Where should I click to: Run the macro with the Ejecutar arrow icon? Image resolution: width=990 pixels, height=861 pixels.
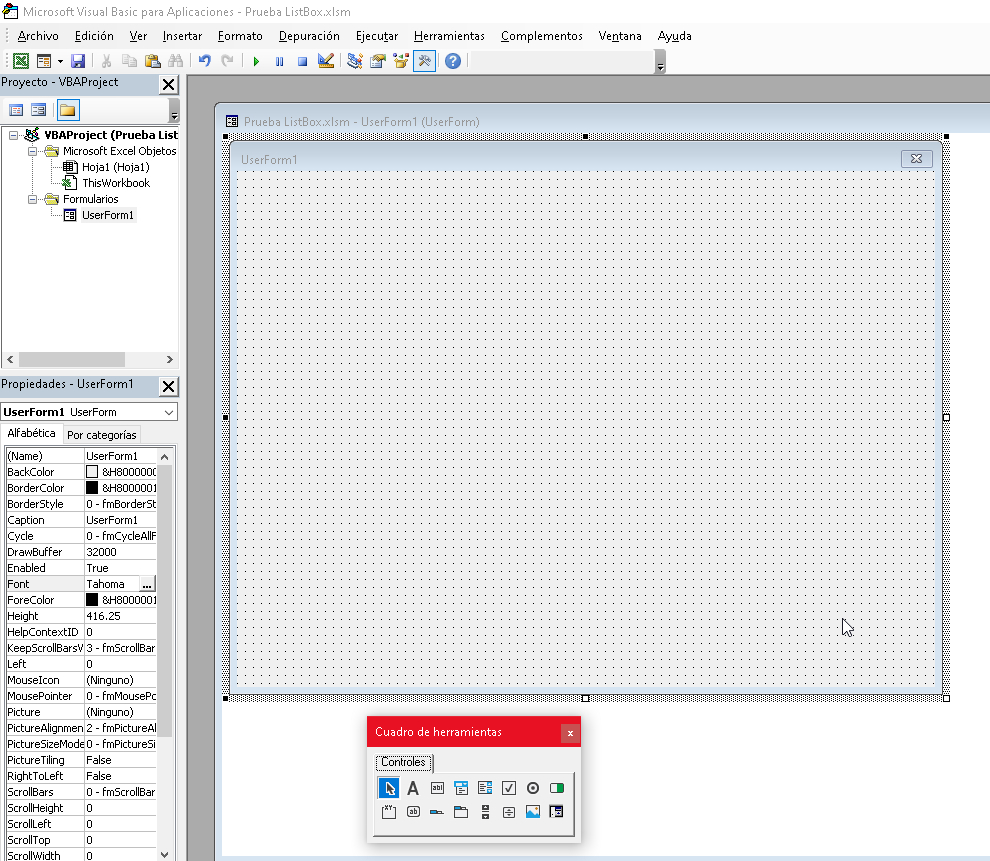(x=256, y=60)
